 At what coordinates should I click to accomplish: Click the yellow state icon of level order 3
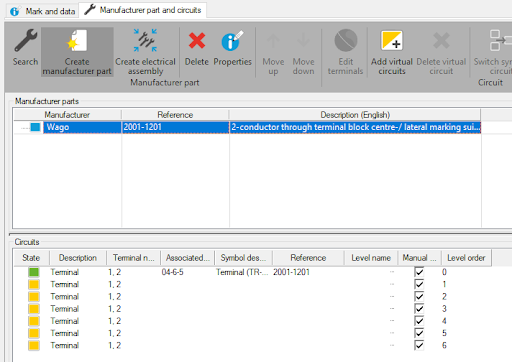click(34, 309)
